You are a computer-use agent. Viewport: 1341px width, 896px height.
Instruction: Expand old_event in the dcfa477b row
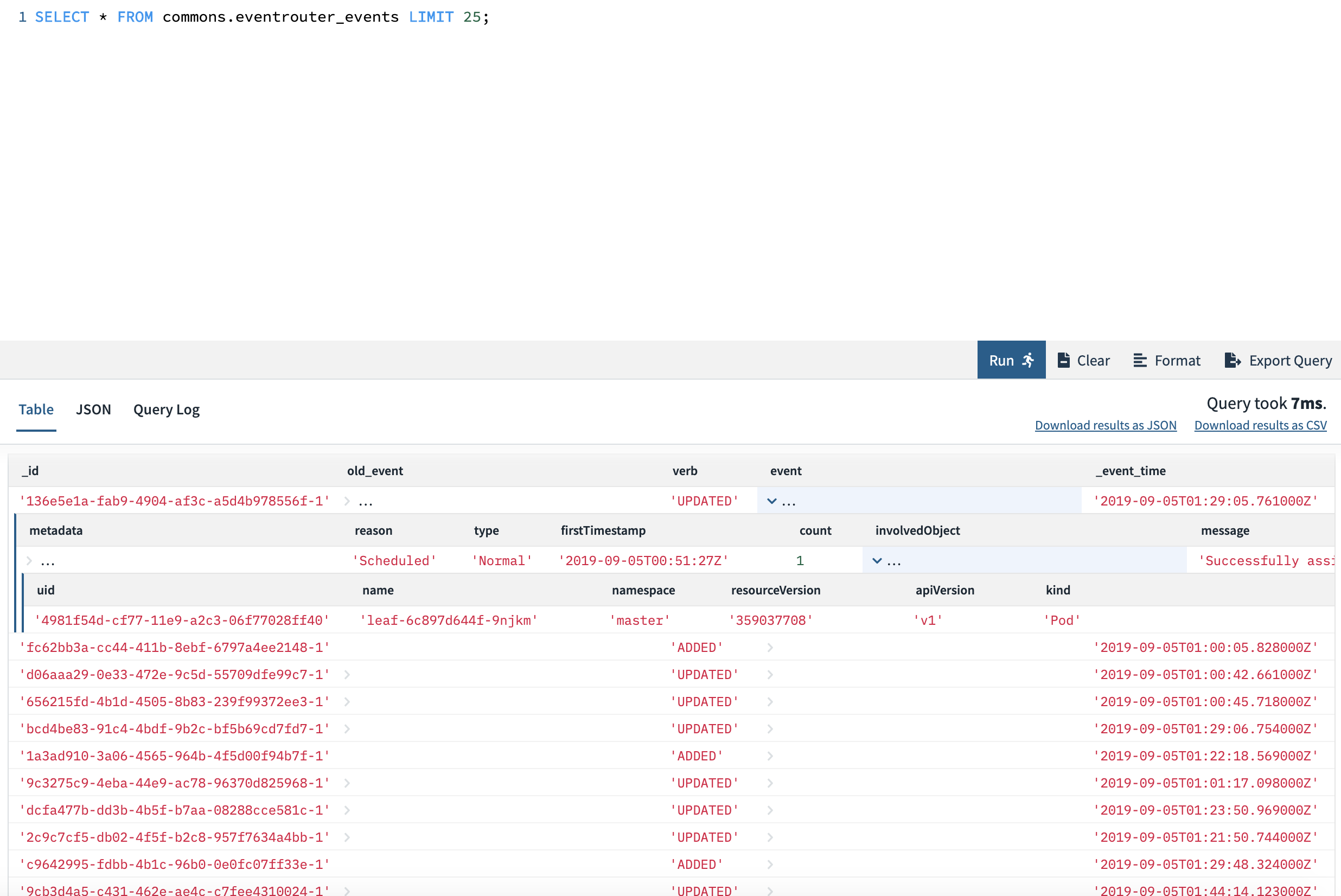click(347, 810)
